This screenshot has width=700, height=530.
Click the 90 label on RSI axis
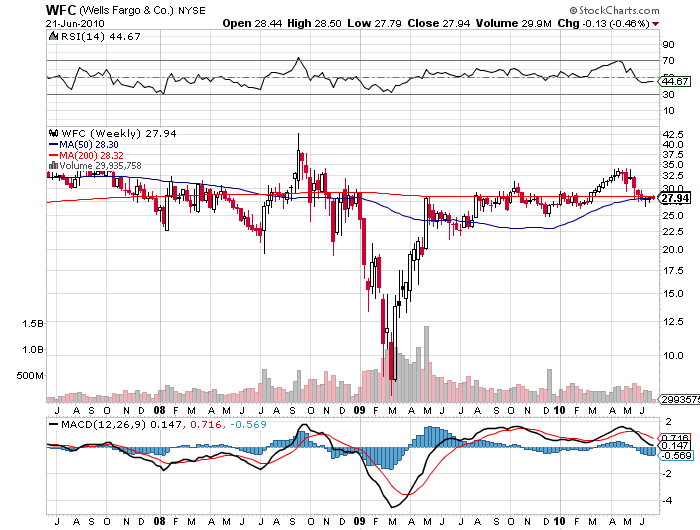click(x=669, y=45)
